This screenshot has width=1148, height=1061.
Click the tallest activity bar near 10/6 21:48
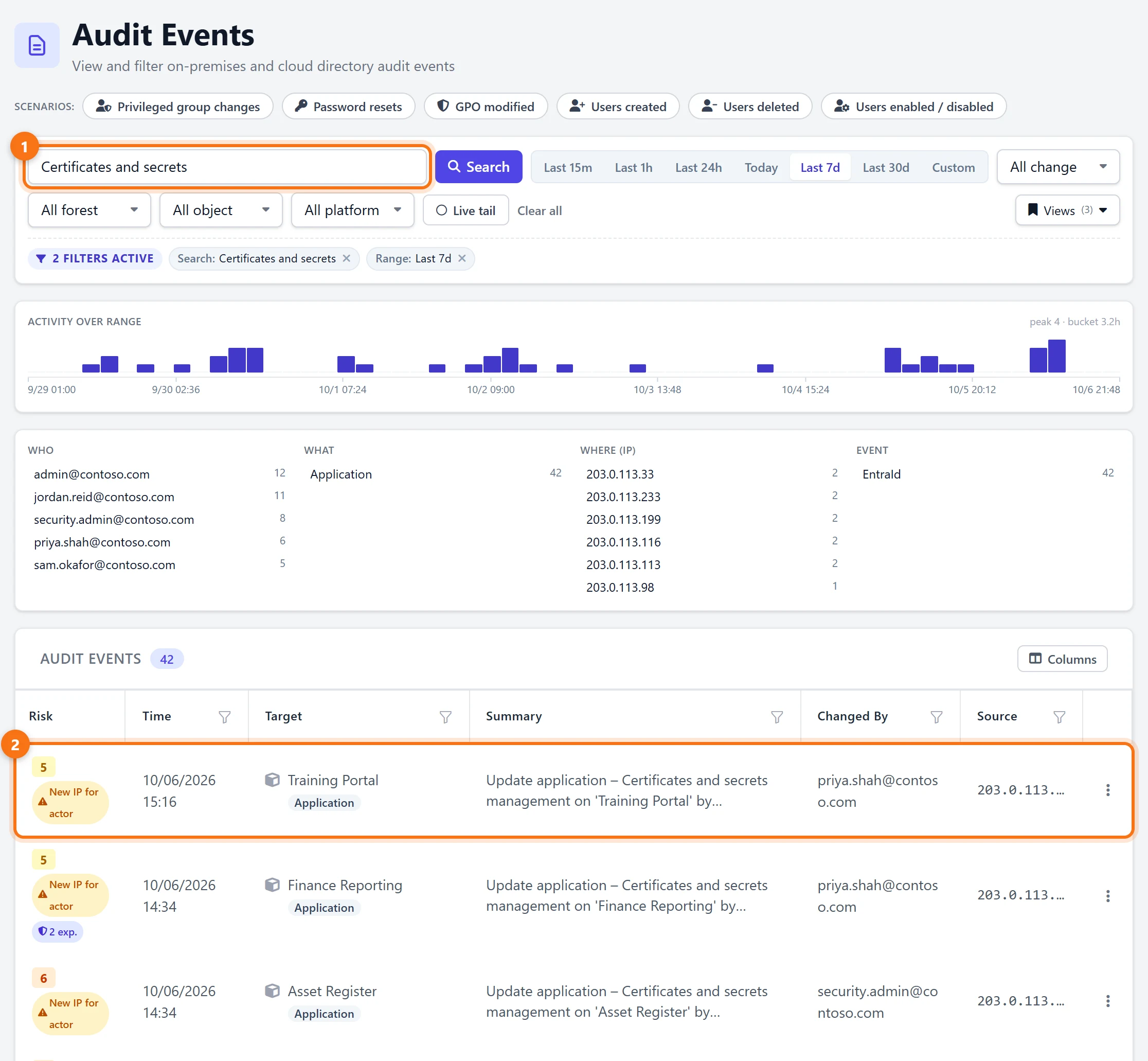[x=1057, y=356]
